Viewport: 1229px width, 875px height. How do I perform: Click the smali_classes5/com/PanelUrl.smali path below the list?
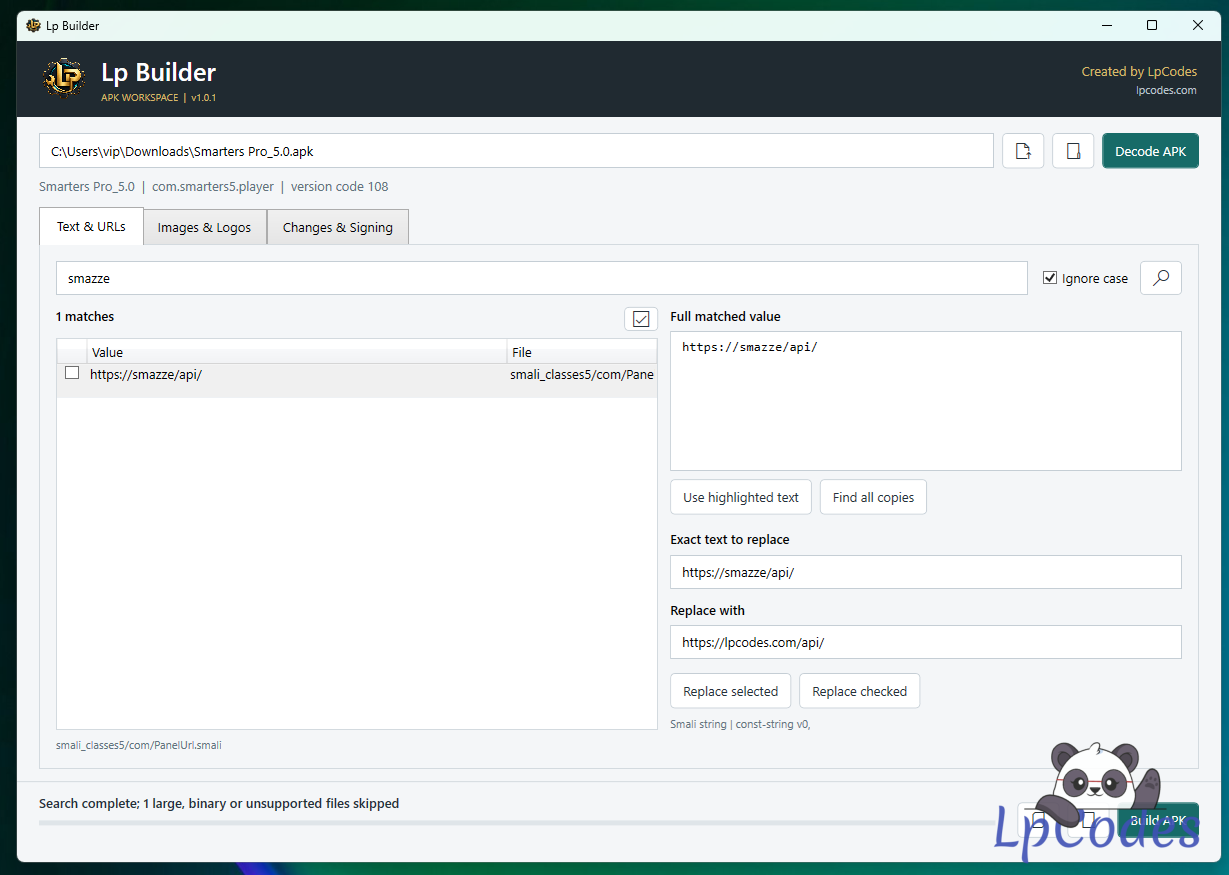[138, 745]
